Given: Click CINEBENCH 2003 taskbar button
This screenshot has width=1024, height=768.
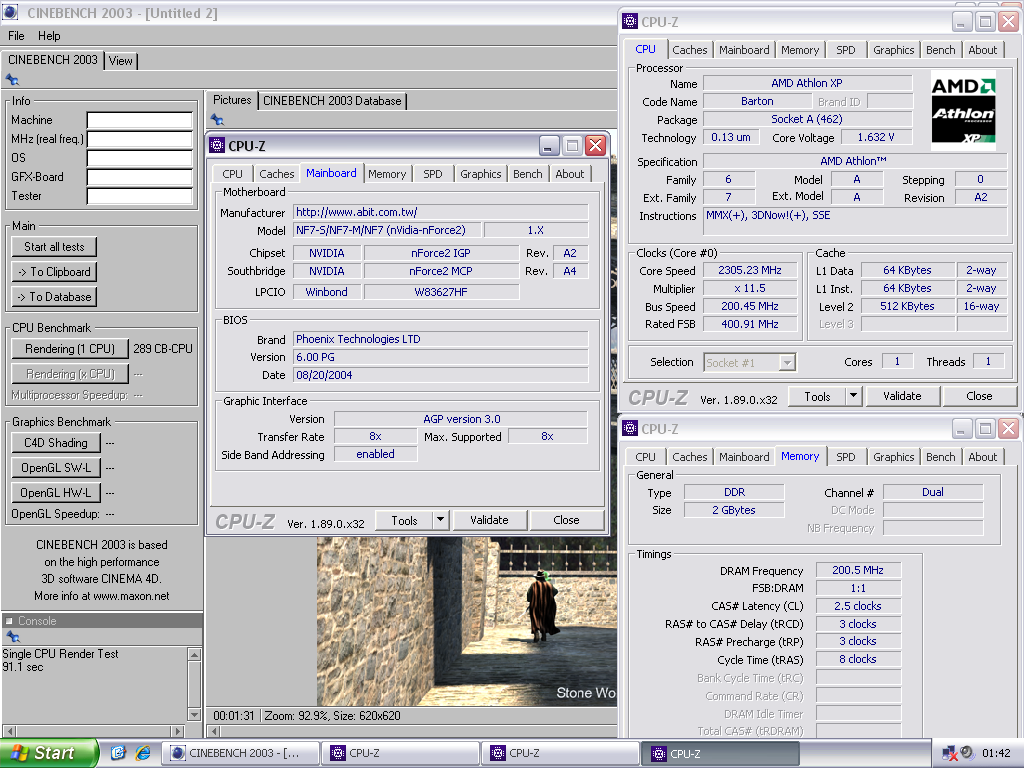Looking at the screenshot, I should 240,753.
